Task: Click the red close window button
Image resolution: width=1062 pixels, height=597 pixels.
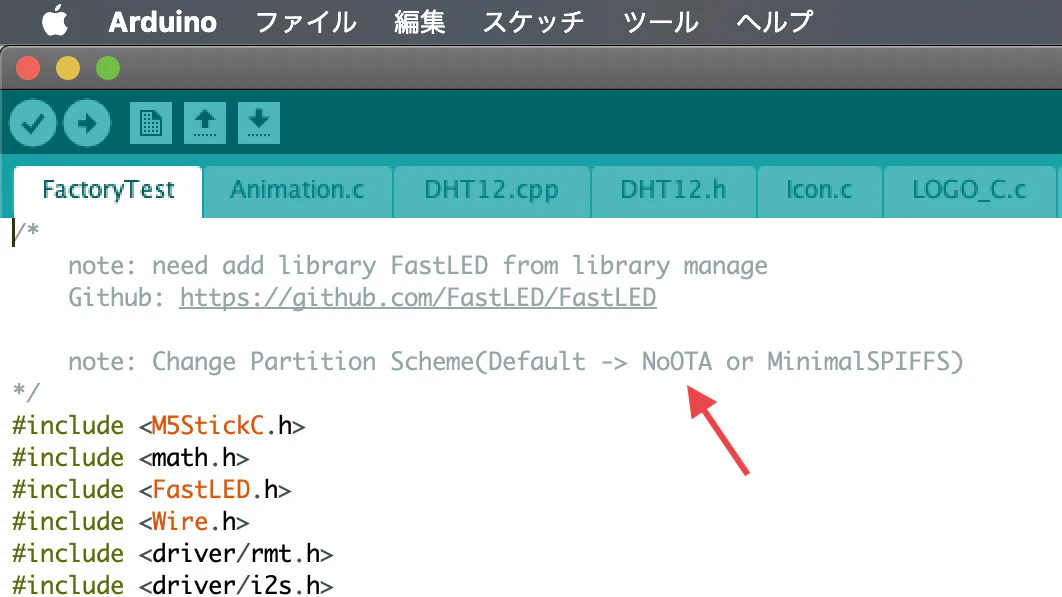Action: [x=28, y=68]
